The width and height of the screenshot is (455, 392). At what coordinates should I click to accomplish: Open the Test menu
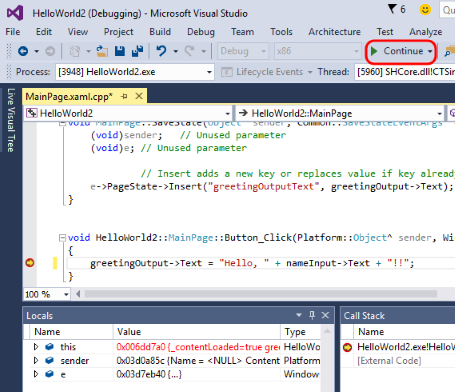[385, 32]
